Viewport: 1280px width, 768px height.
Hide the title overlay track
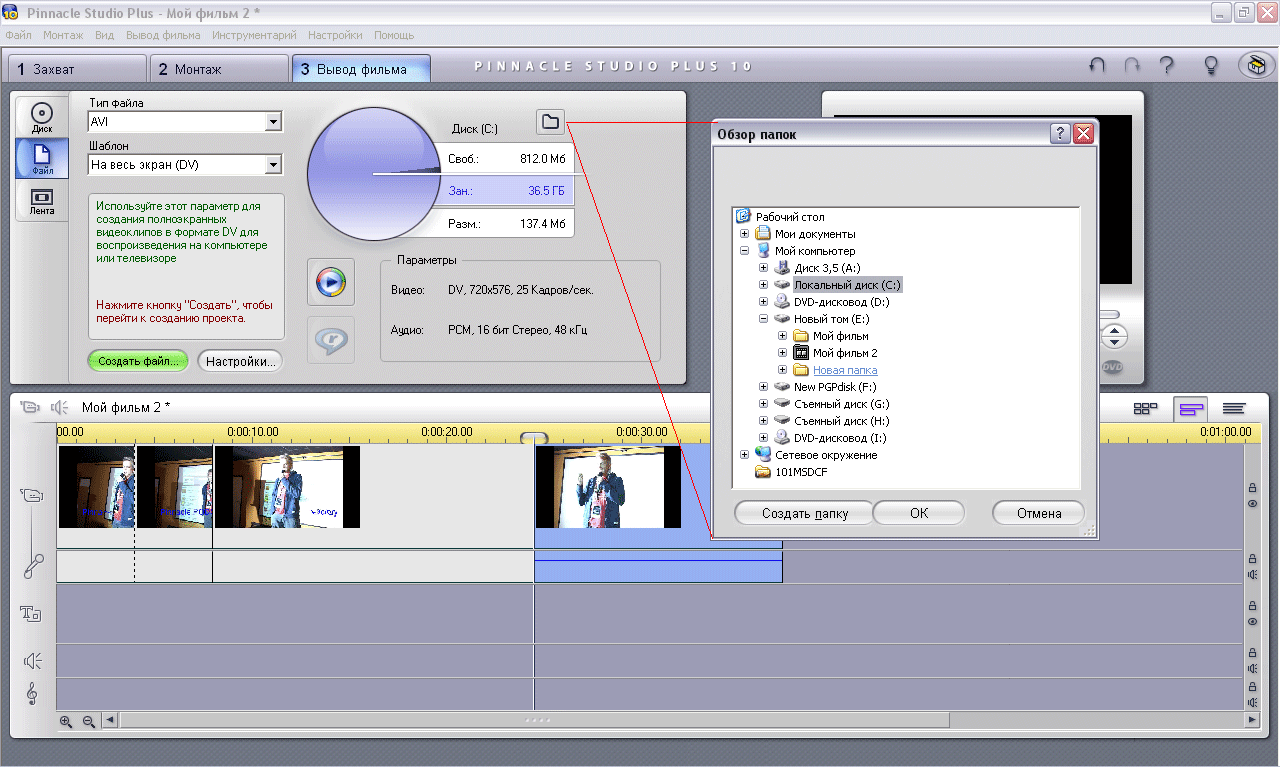pos(1252,622)
